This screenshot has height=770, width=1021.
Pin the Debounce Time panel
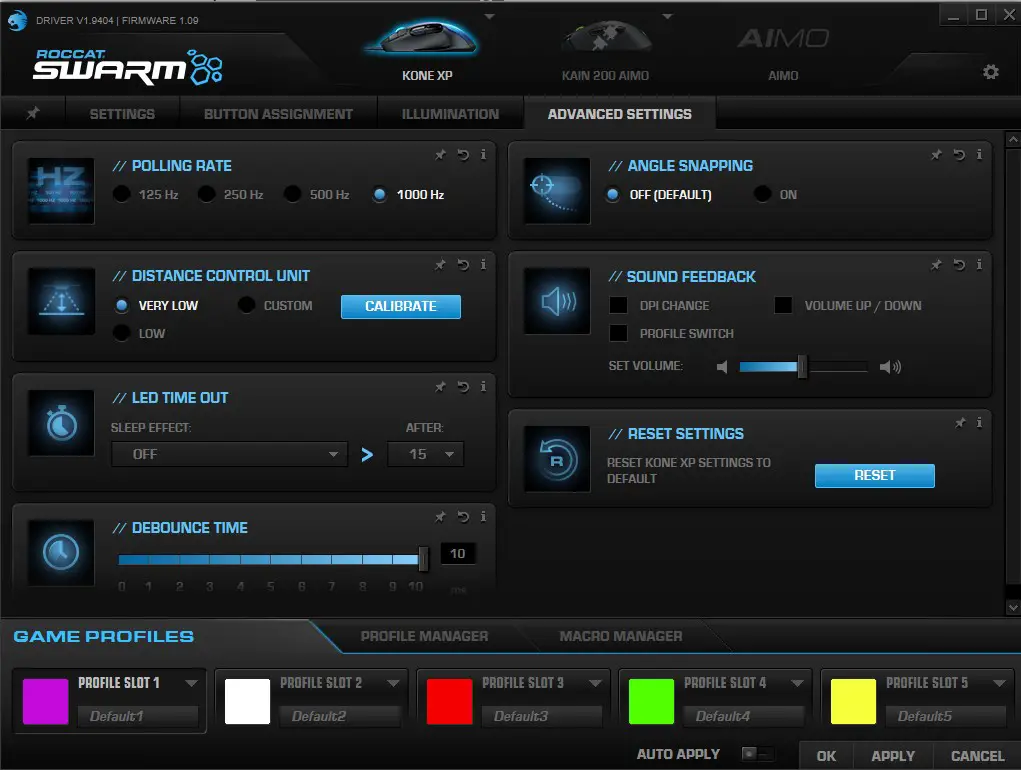click(x=440, y=517)
